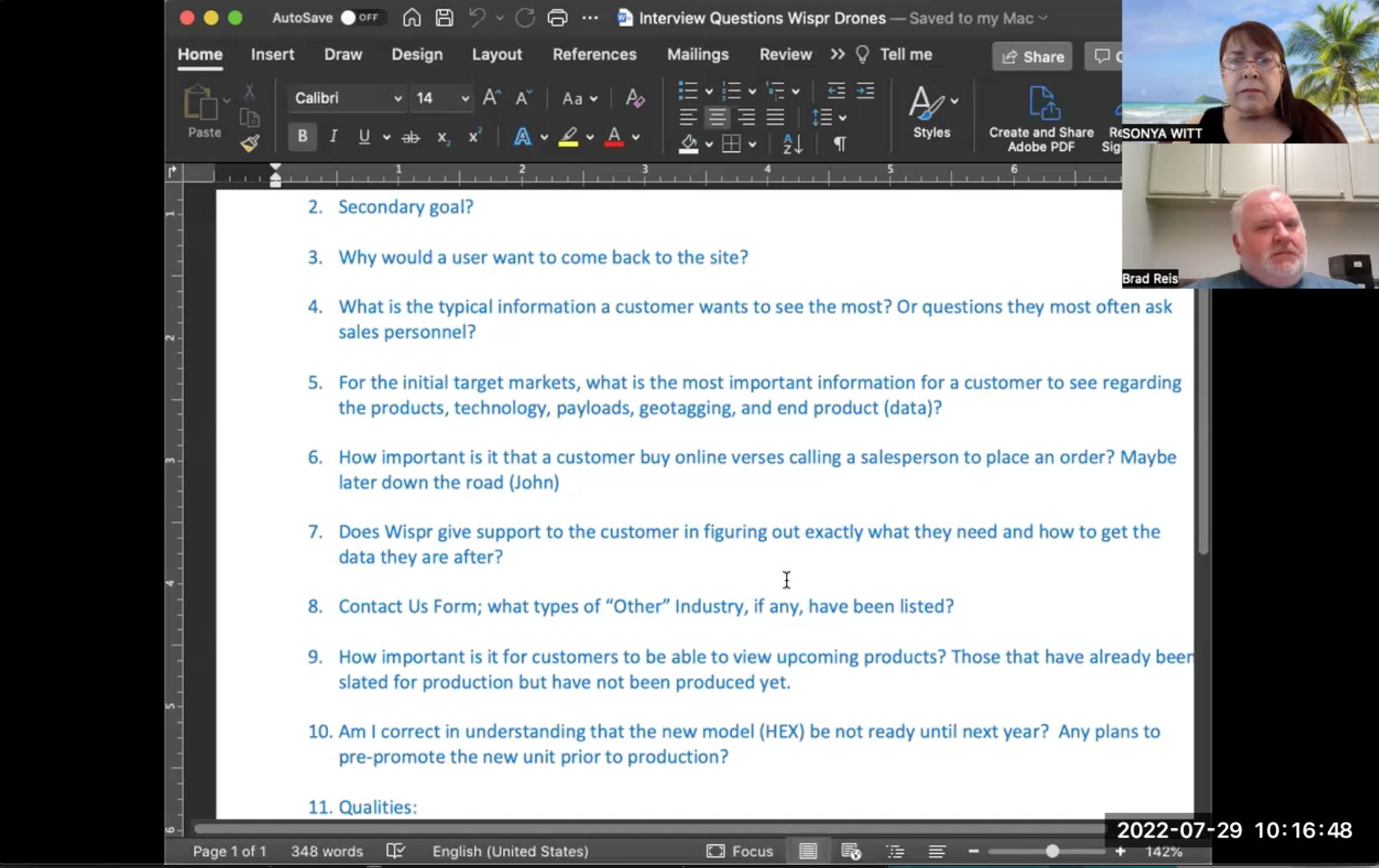Switch to the Layout tab
This screenshot has width=1379, height=868.
point(497,54)
